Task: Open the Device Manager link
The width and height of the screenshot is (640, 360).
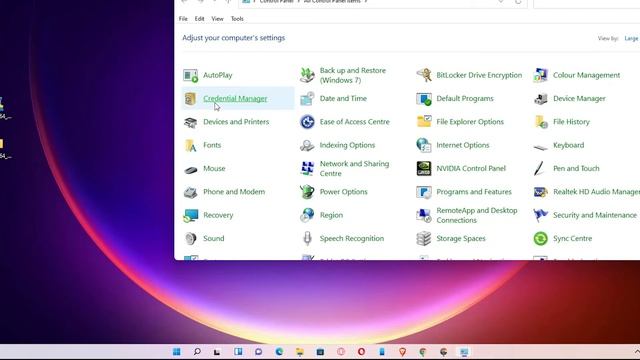Action: click(579, 98)
